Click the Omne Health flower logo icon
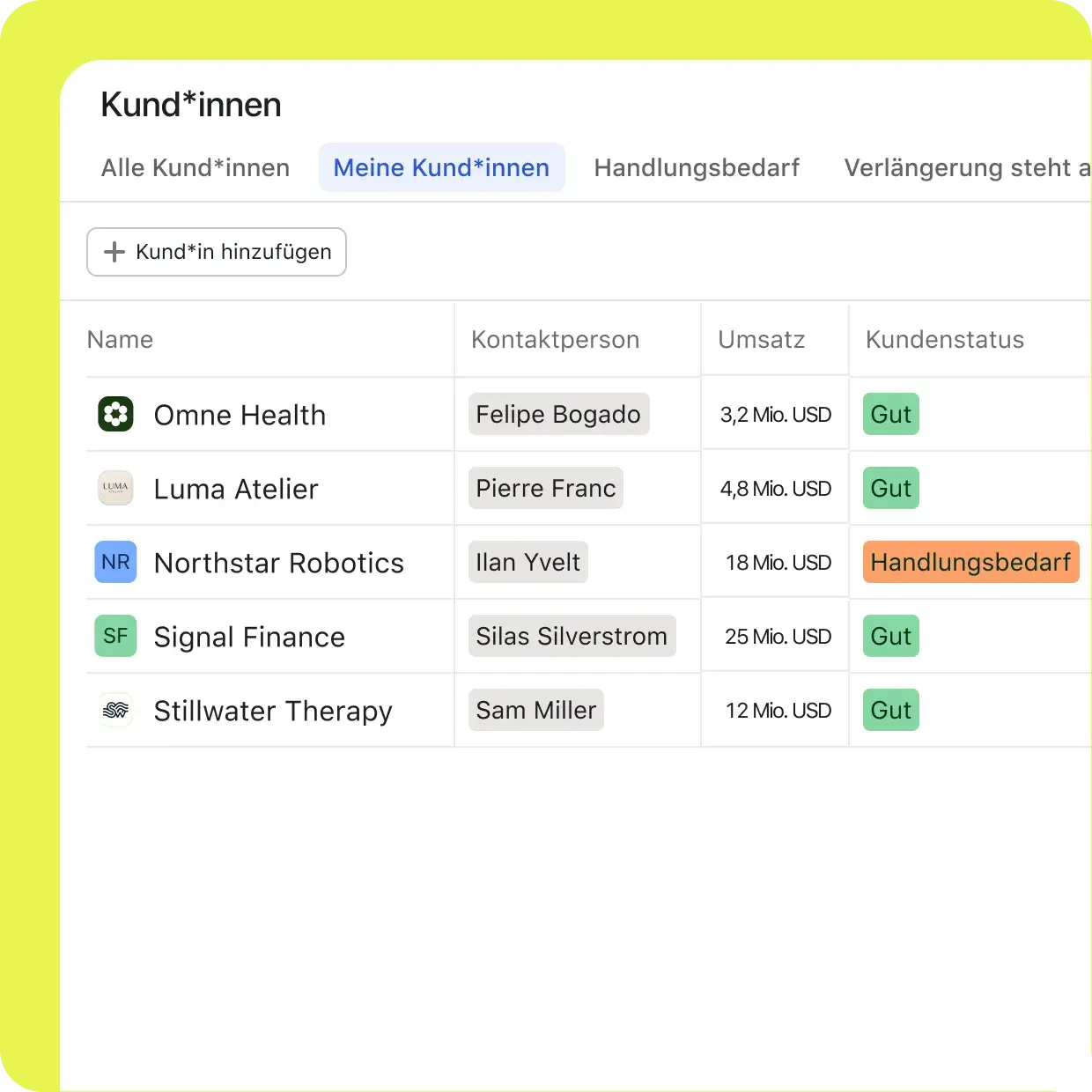Image resolution: width=1092 pixels, height=1092 pixels. tap(115, 414)
